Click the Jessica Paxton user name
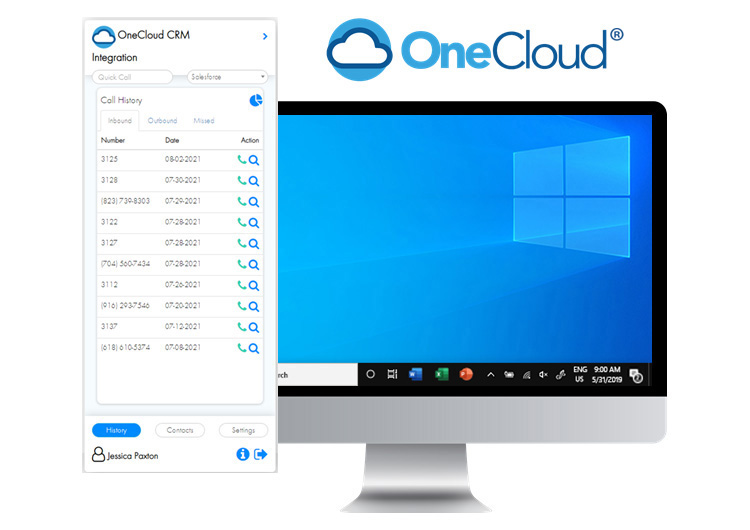 pyautogui.click(x=132, y=456)
